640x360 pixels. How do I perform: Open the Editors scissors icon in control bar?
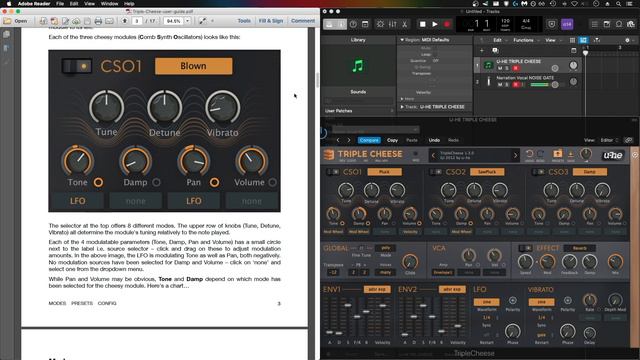(404, 24)
